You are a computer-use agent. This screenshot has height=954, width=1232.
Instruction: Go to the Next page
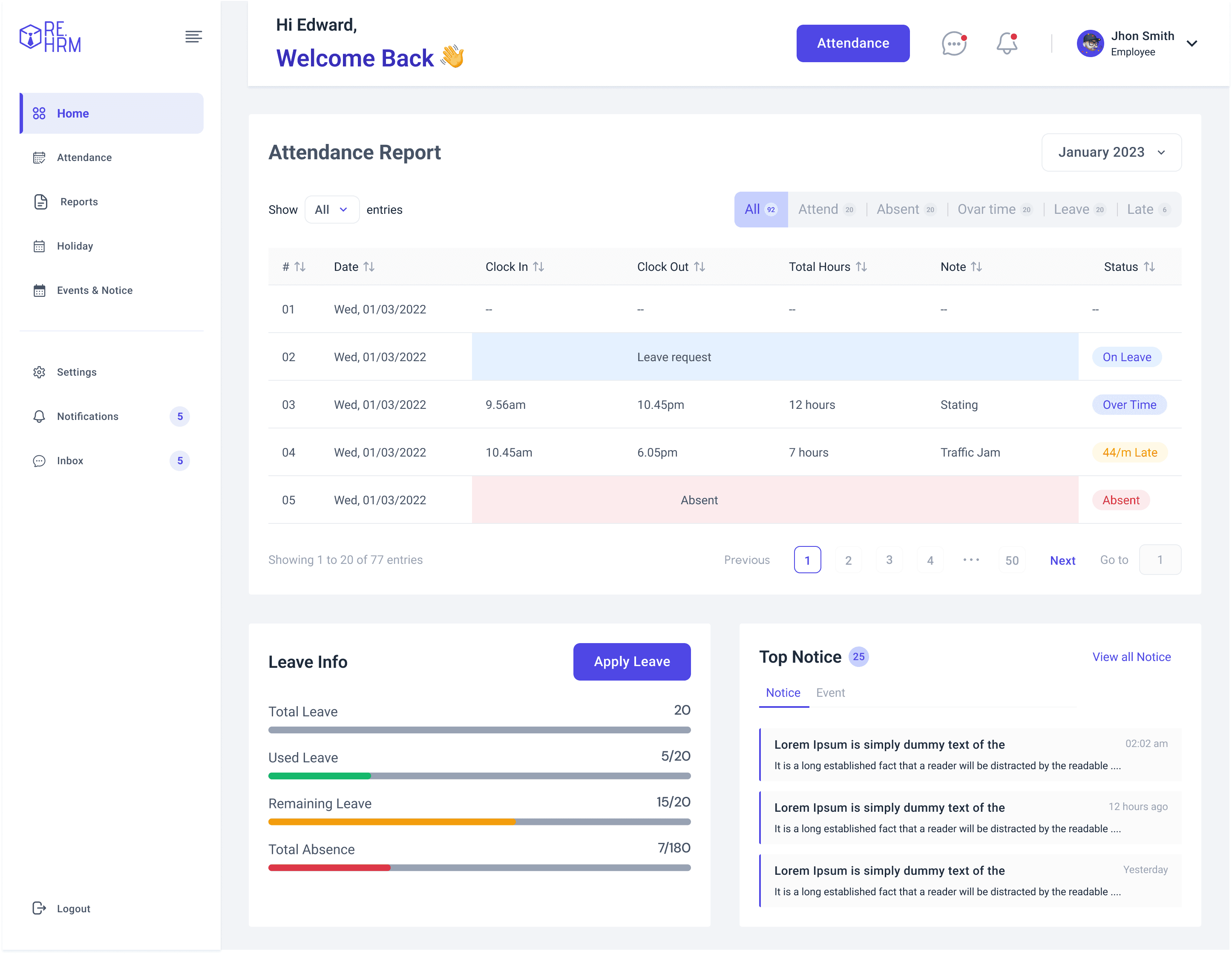point(1062,560)
